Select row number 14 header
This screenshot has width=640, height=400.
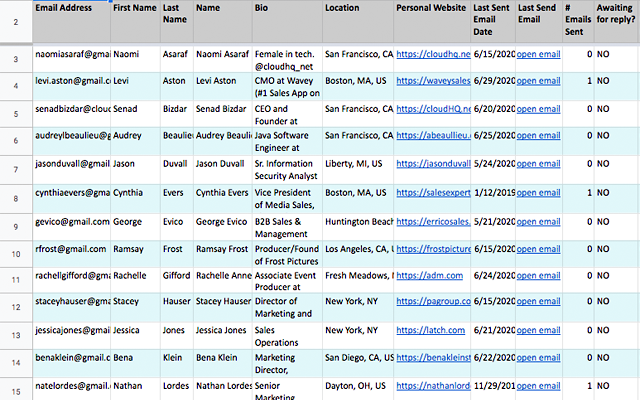16,363
